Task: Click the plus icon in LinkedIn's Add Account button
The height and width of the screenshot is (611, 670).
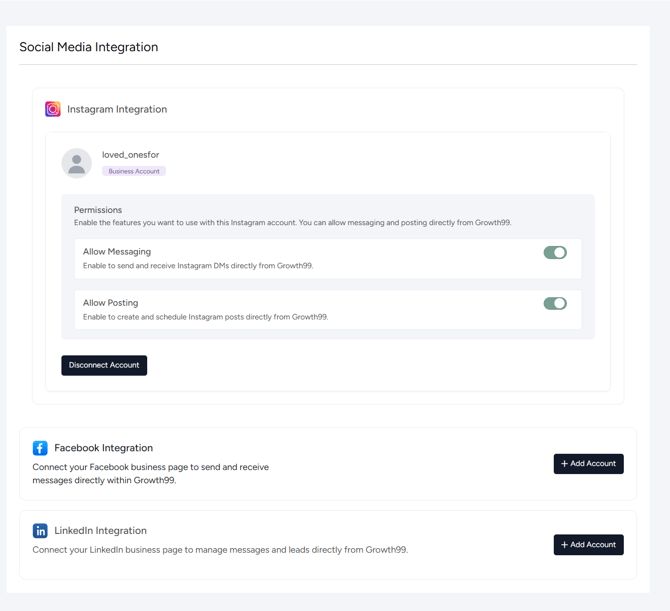Action: (x=565, y=545)
